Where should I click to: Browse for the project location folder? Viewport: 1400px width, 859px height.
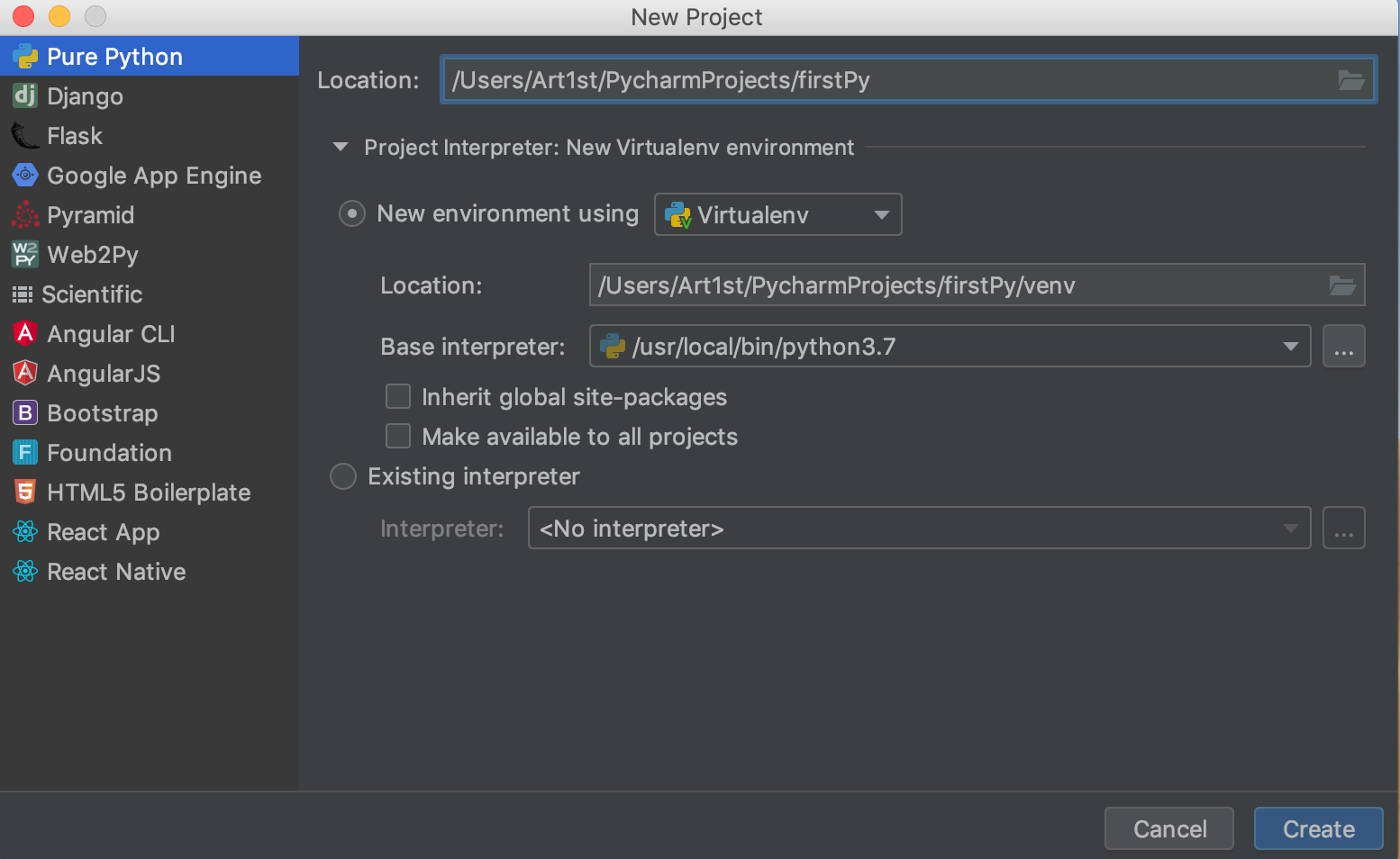point(1351,79)
